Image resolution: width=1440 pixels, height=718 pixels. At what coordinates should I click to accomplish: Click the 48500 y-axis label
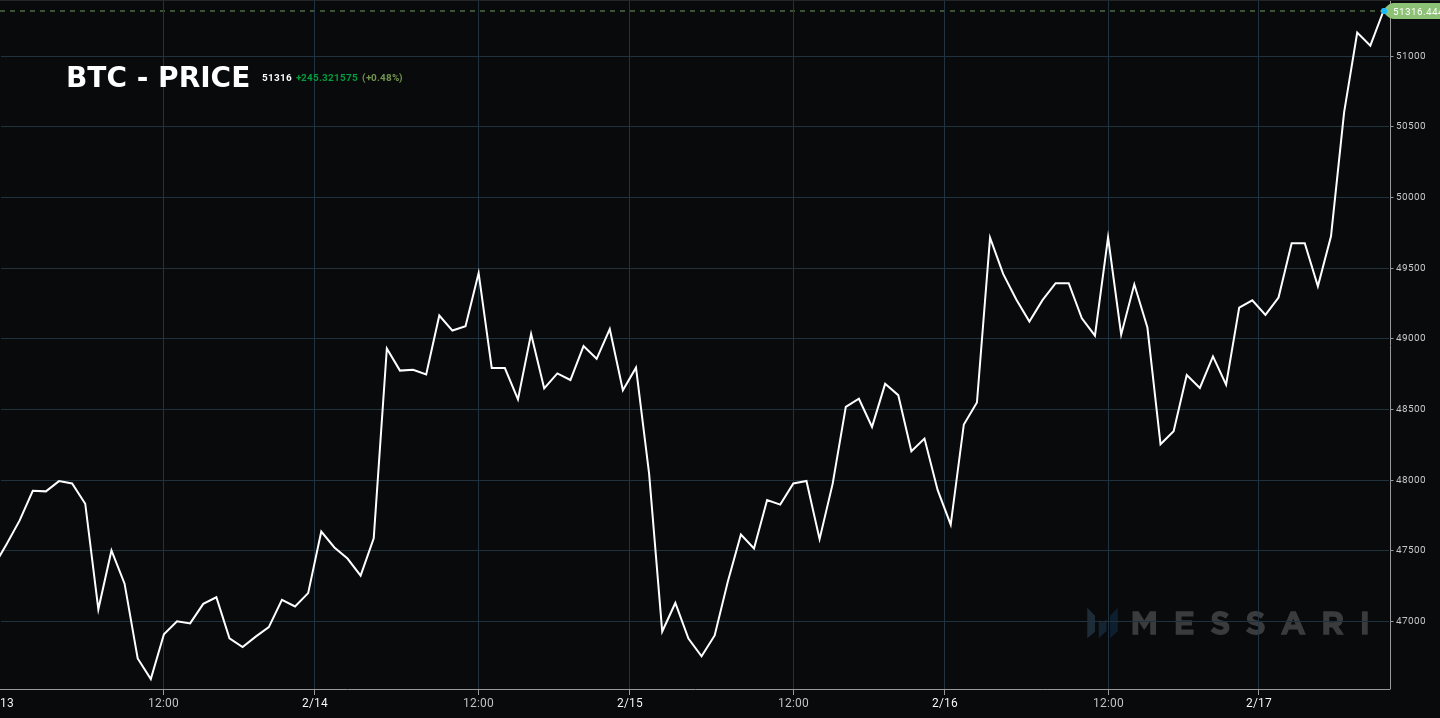1411,409
